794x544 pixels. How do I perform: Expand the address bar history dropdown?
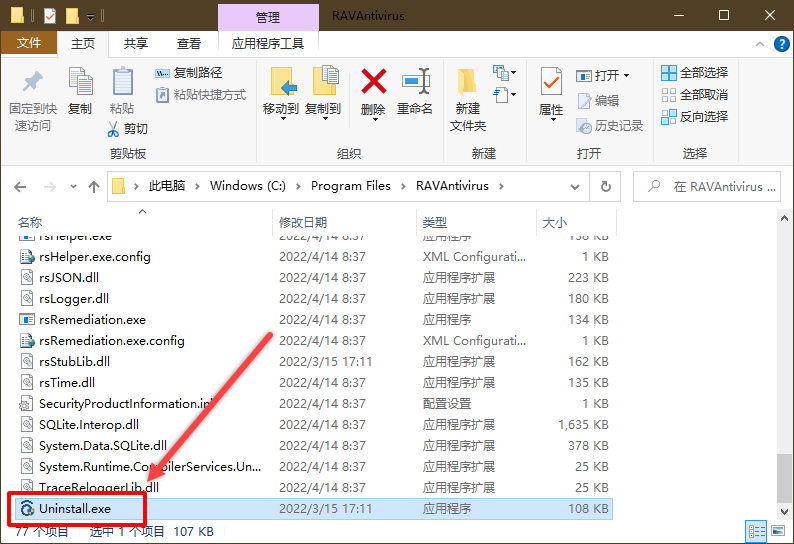[575, 187]
